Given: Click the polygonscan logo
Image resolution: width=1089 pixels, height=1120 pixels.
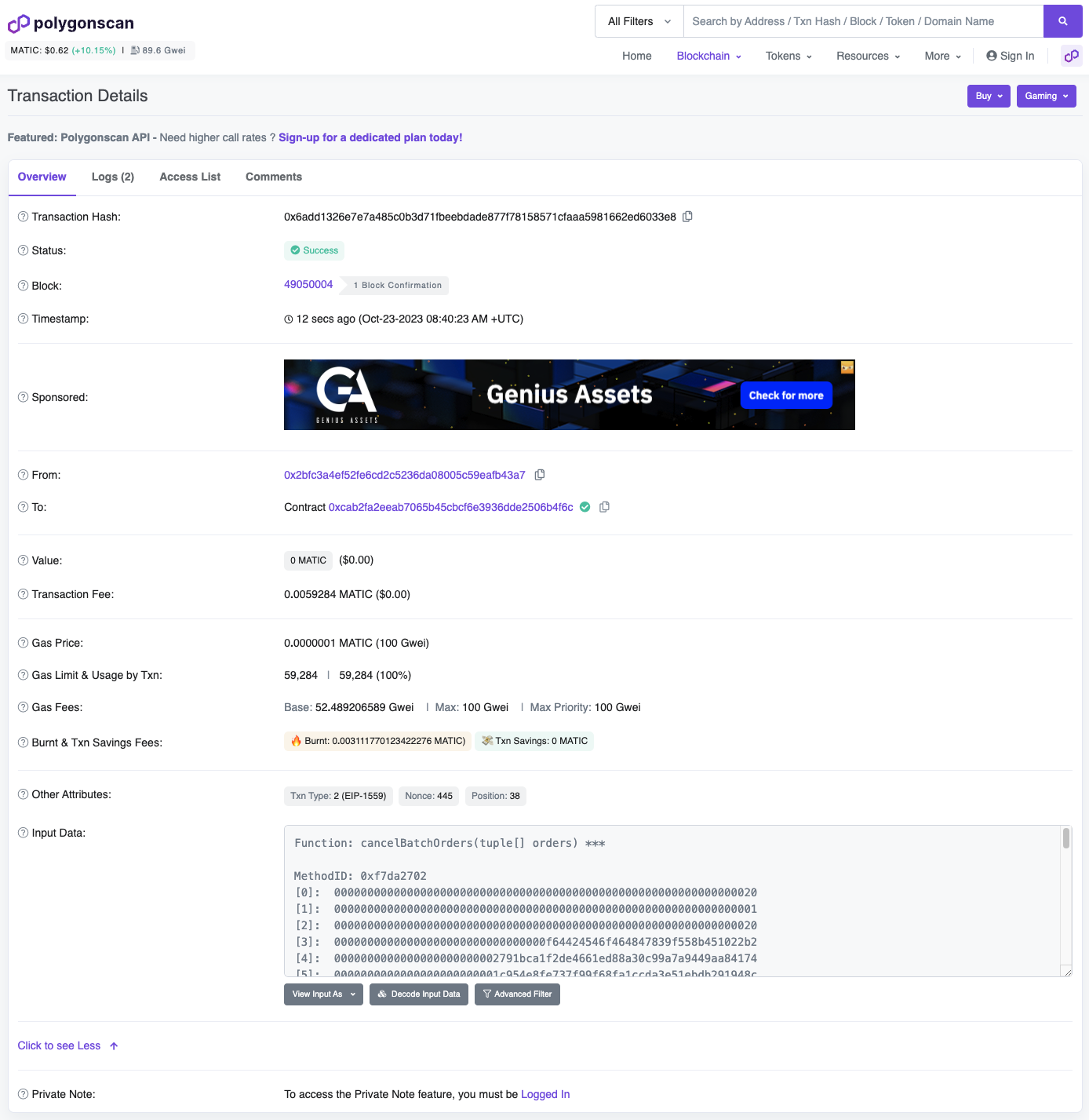Looking at the screenshot, I should pos(71,24).
